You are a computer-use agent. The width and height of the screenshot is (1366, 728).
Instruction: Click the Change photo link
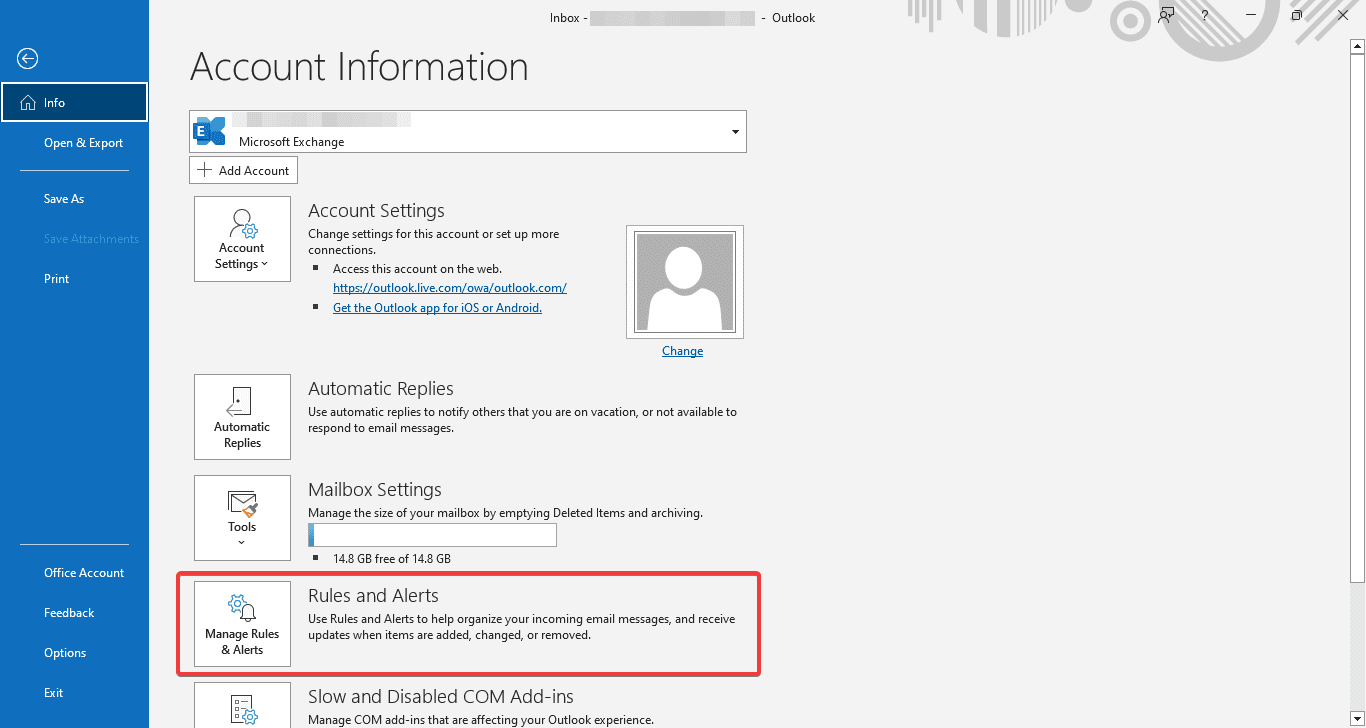pyautogui.click(x=682, y=351)
